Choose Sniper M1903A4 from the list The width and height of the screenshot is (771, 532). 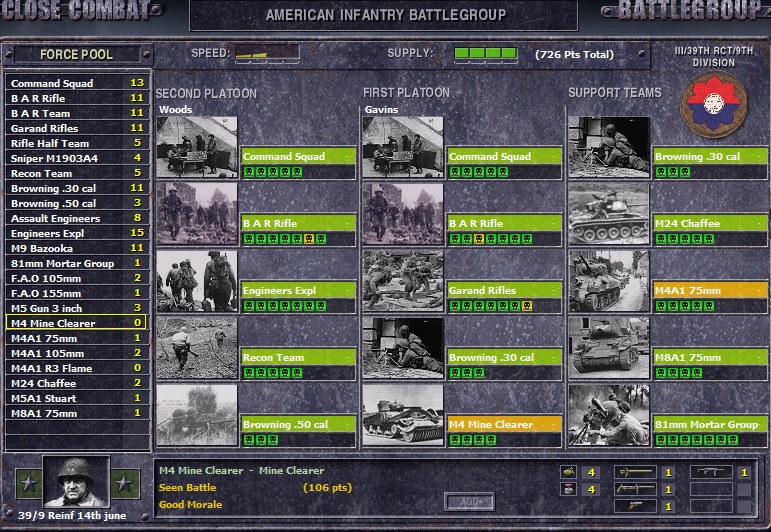76,158
